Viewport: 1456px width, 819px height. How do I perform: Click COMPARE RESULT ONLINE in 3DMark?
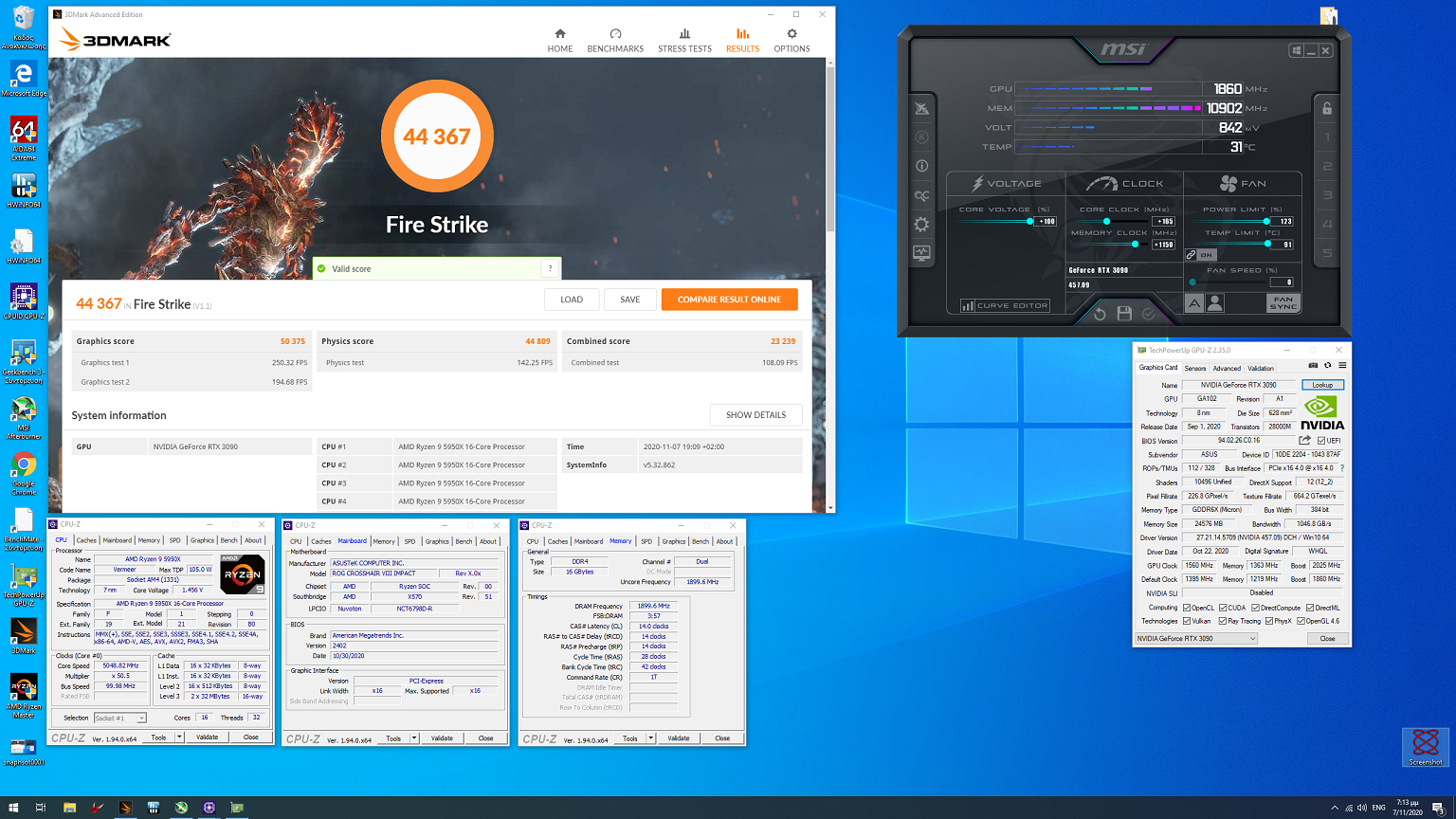click(x=729, y=300)
